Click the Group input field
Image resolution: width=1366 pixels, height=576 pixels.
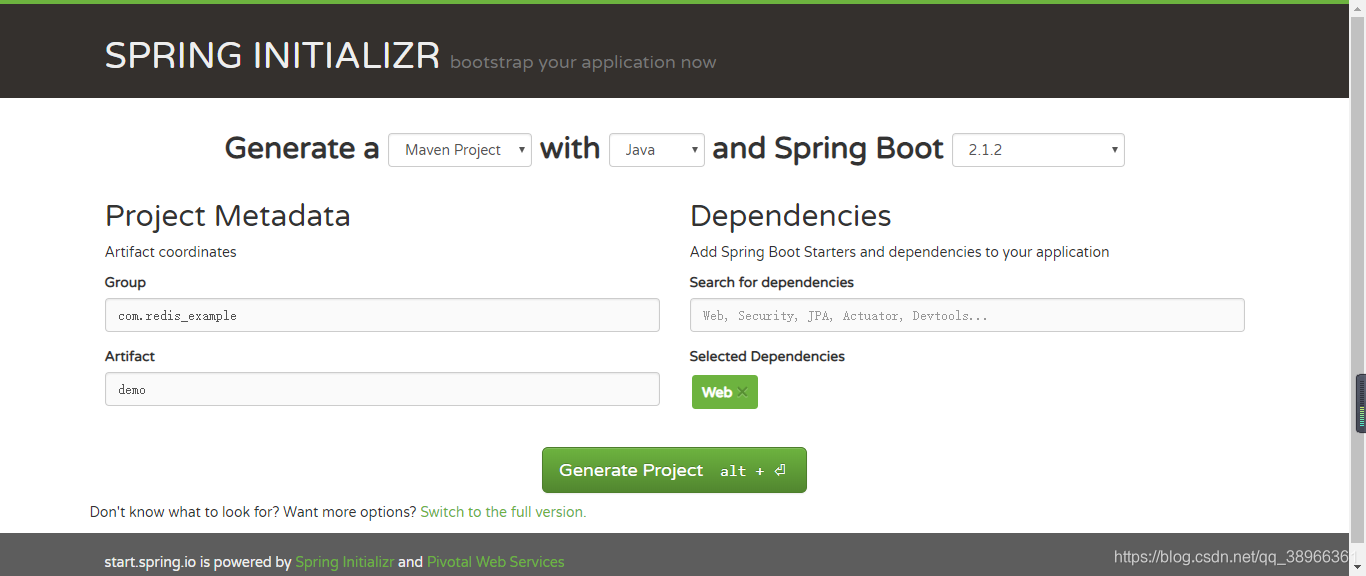click(x=382, y=315)
